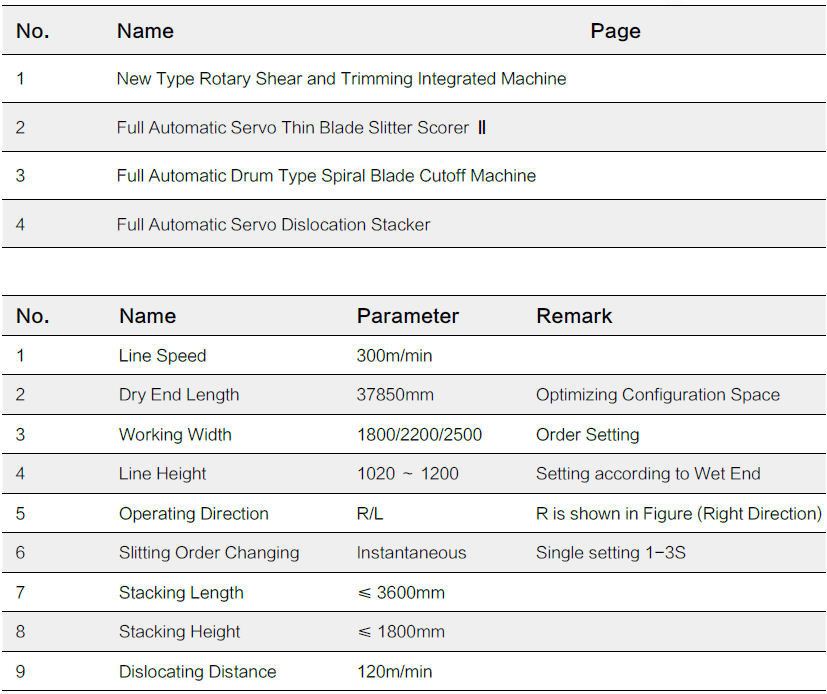Select the '≤ 3600mm' stacking length value
The width and height of the screenshot is (827, 694).
click(401, 593)
